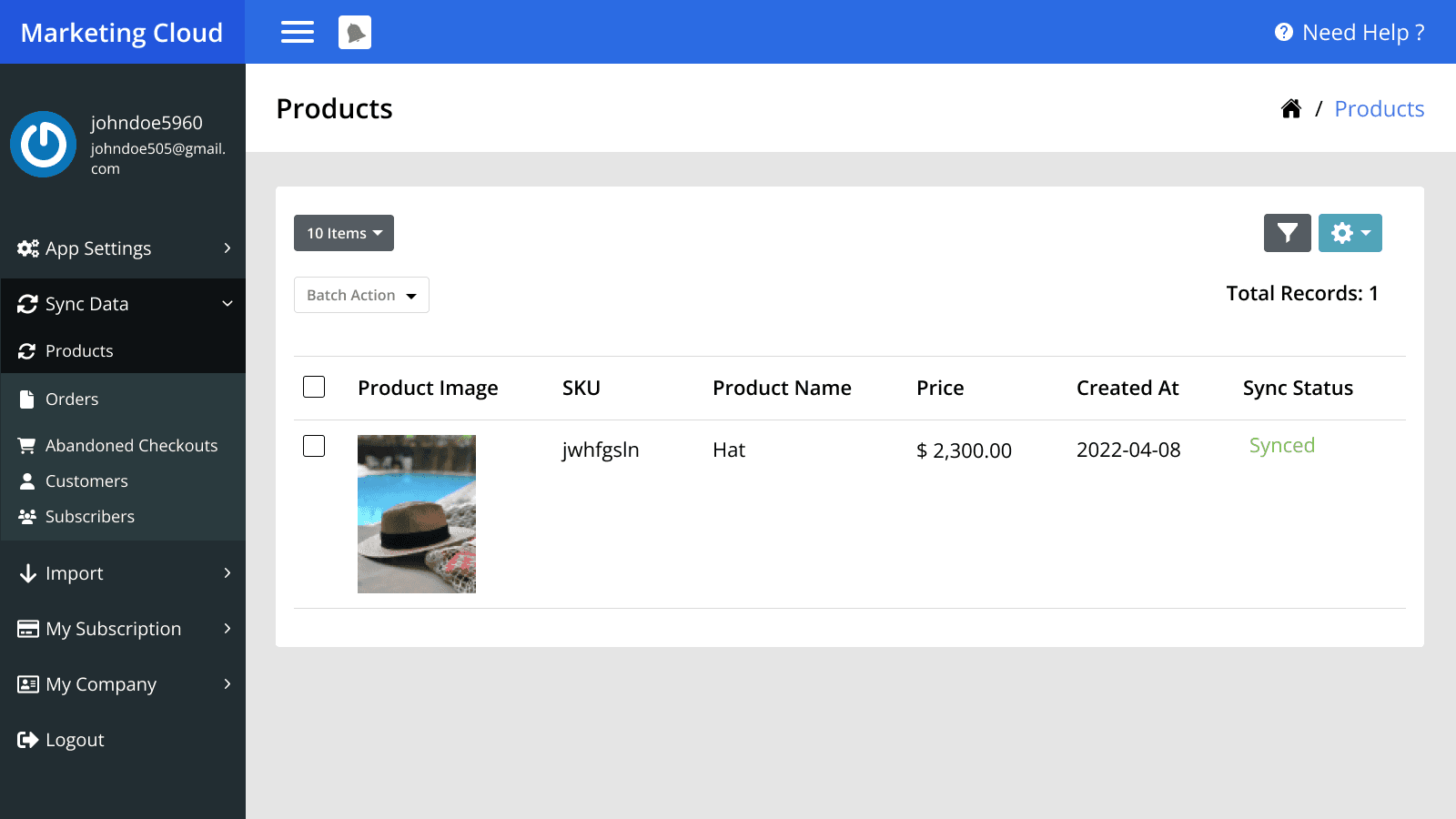Click the hamburger menu icon
This screenshot has height=819, width=1456.
297,32
